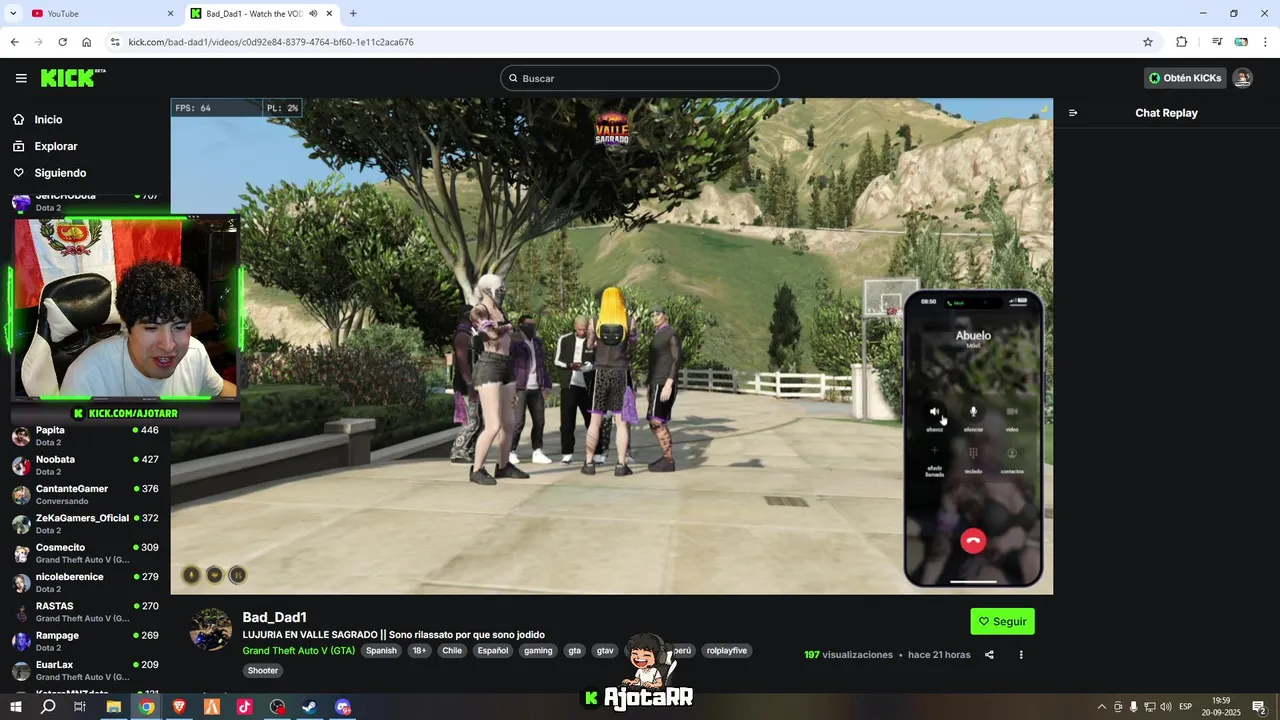Screen dimensions: 1280x720
Task: Open the Kick hamburger sidebar menu
Action: [21, 78]
